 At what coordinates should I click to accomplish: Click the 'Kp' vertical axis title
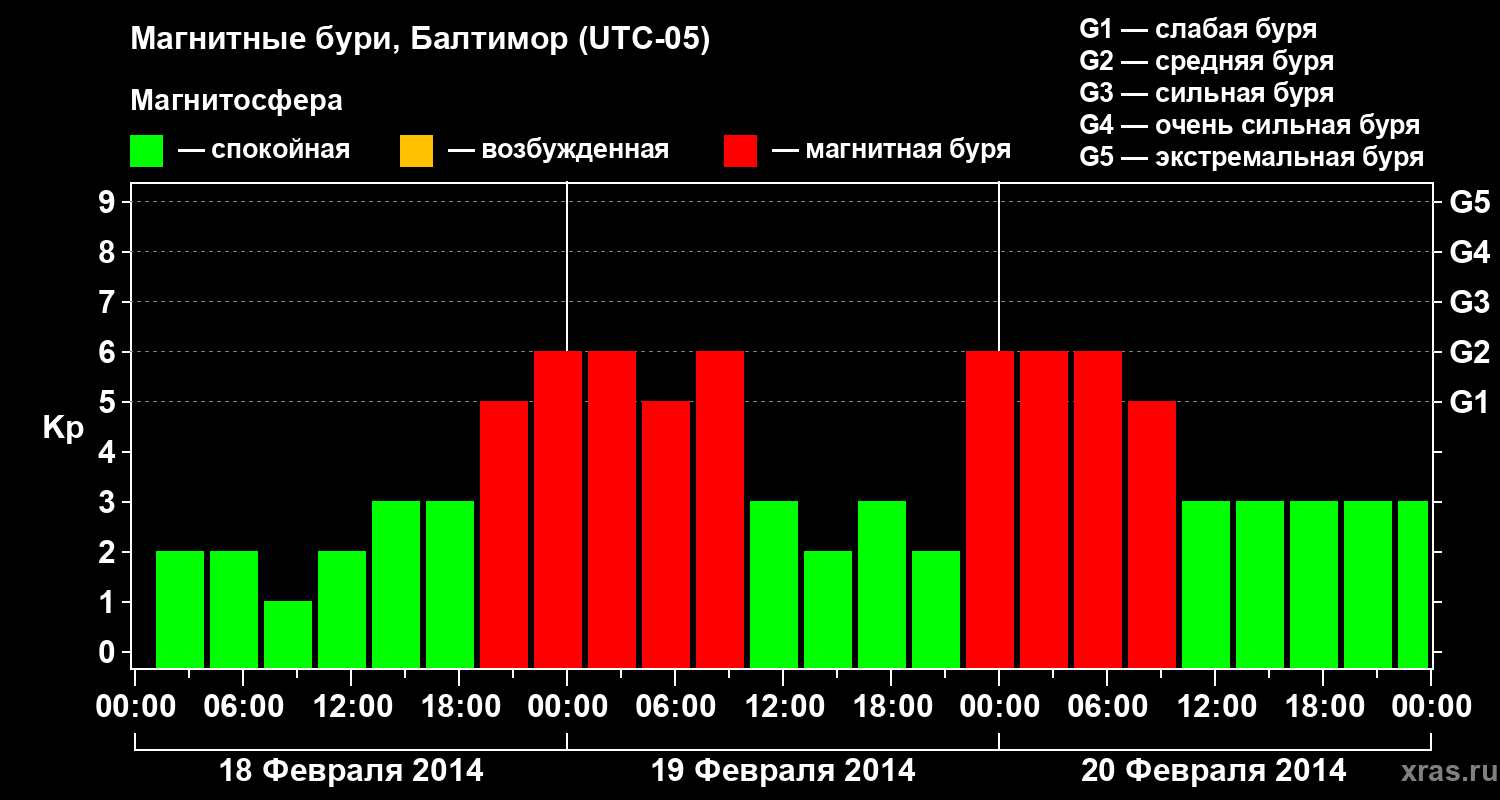pyautogui.click(x=63, y=428)
